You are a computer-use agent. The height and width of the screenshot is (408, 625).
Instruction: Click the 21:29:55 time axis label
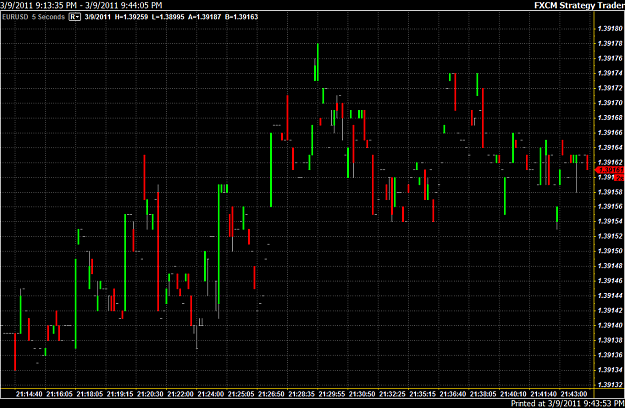click(x=332, y=394)
